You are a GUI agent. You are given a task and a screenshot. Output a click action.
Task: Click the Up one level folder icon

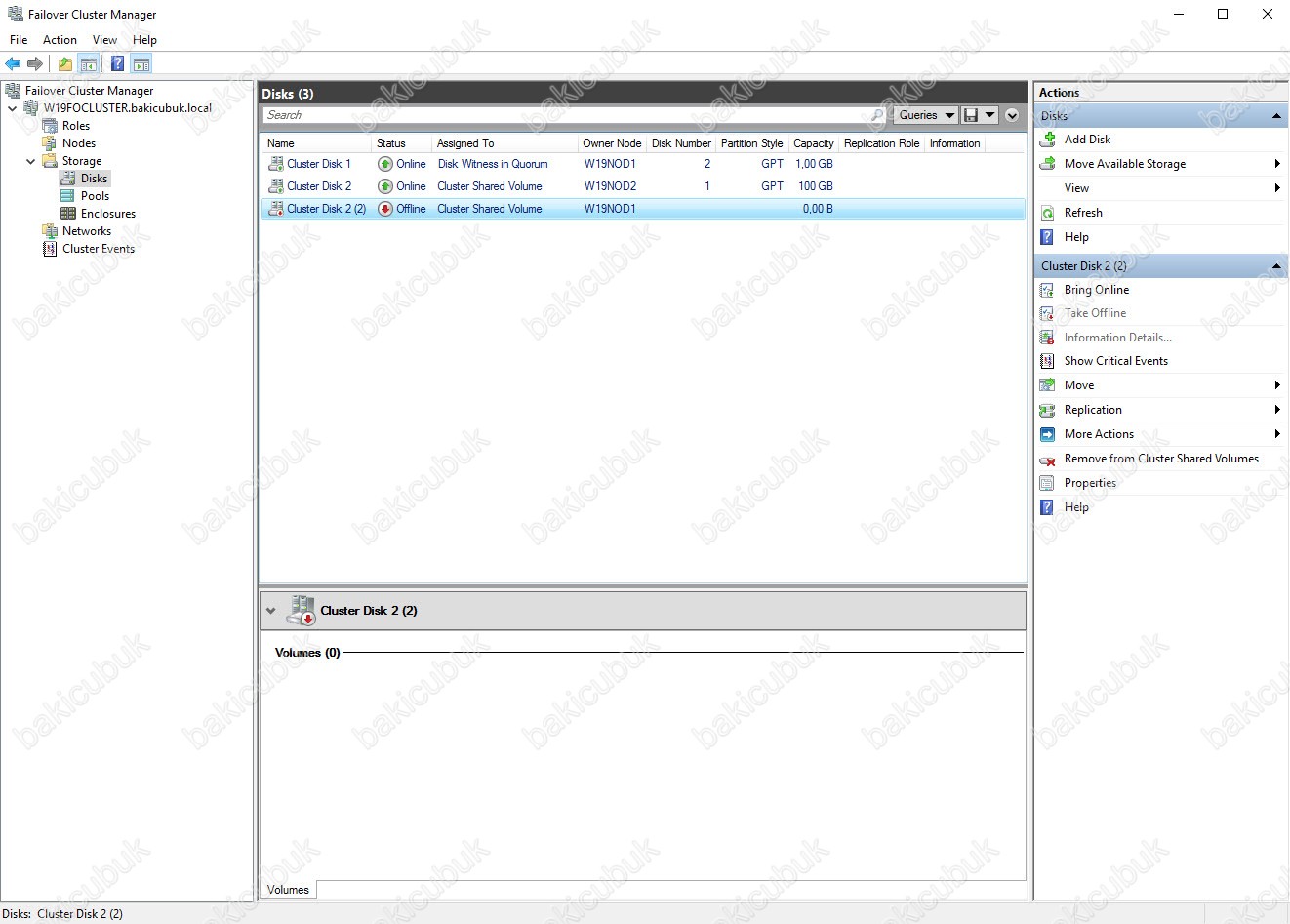click(x=64, y=63)
